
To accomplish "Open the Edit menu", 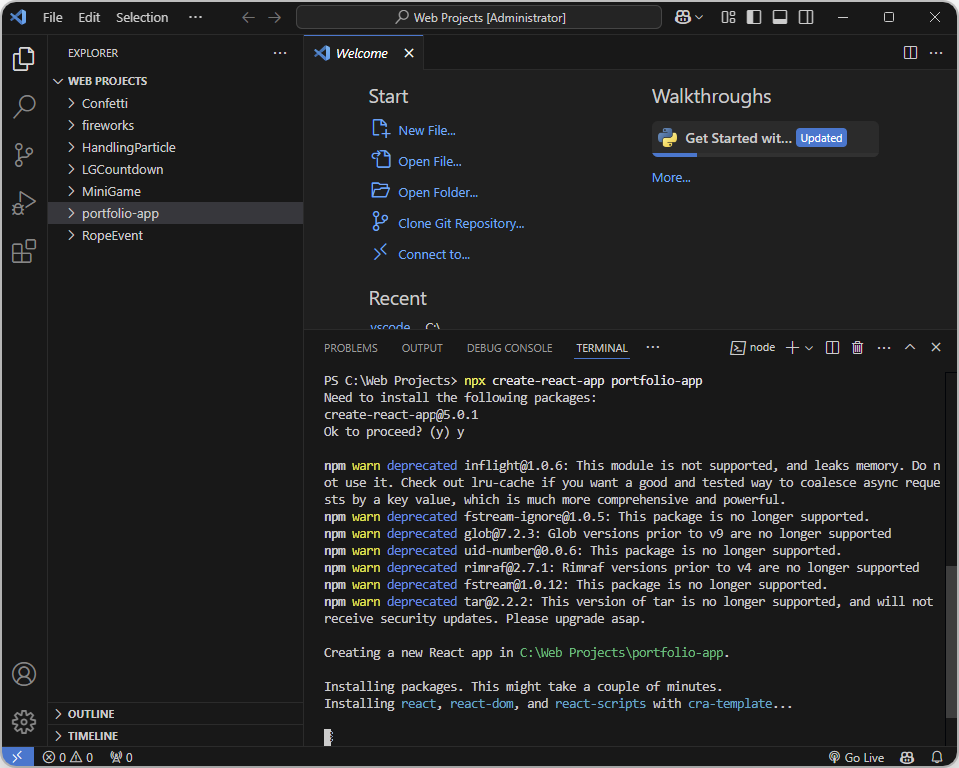I will [89, 17].
